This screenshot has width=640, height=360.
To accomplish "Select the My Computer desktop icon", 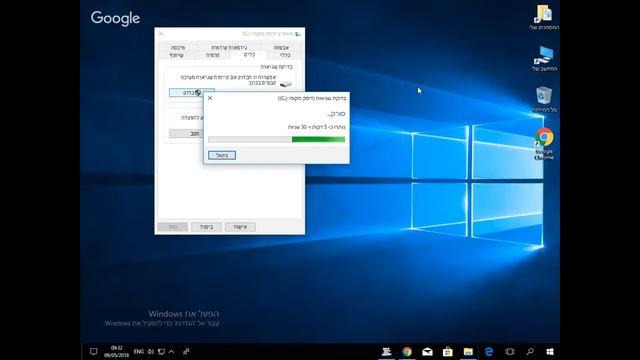I will coord(544,58).
